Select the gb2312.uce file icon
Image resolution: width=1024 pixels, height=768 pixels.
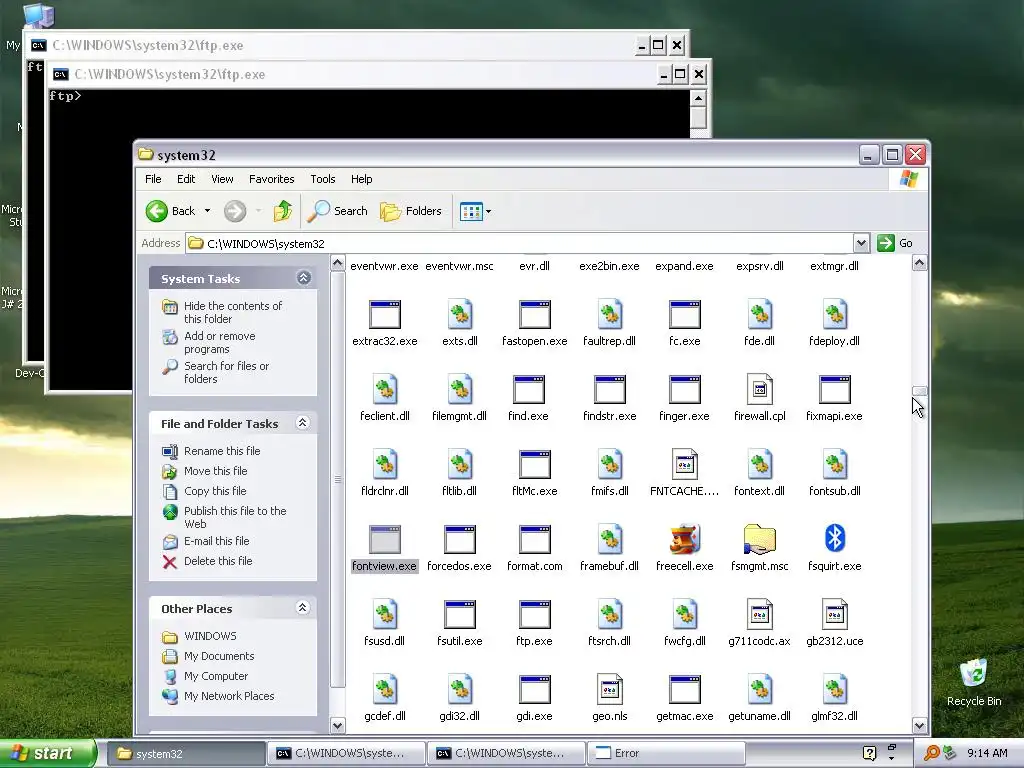[x=834, y=615]
